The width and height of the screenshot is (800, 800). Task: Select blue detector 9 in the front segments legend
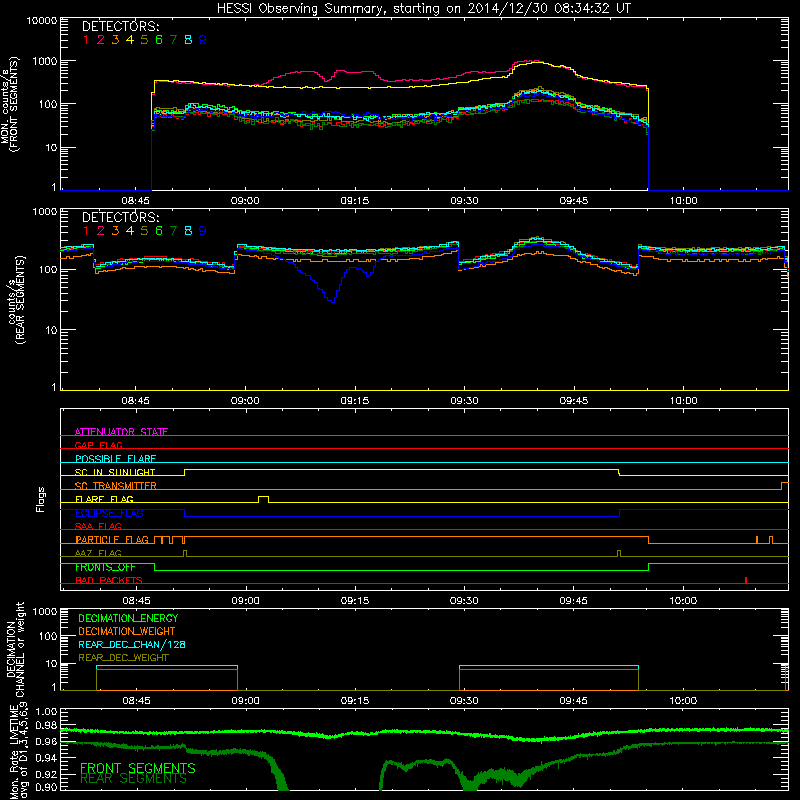click(203, 40)
